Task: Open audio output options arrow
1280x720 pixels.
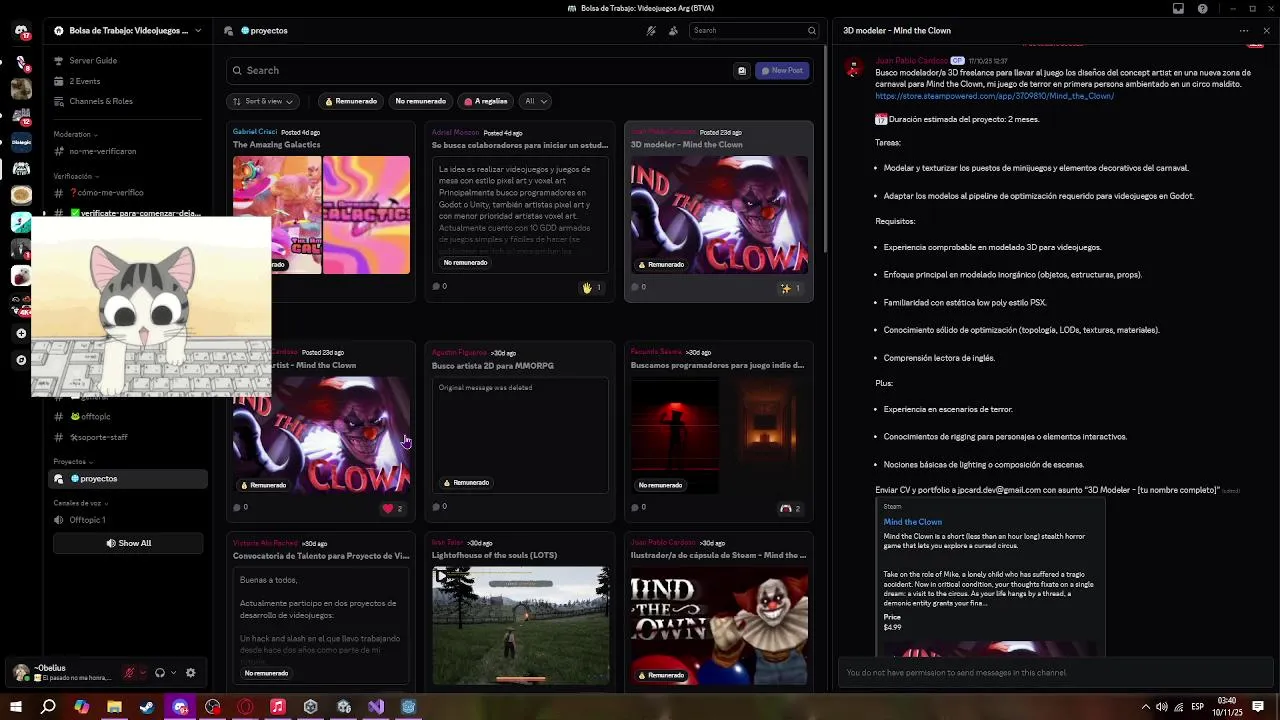Action: coord(173,673)
